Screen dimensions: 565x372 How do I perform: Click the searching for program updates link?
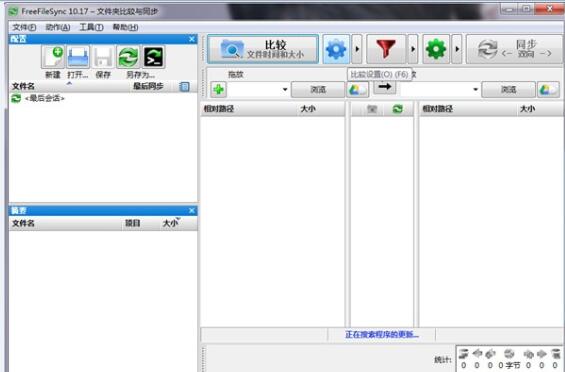pyautogui.click(x=382, y=335)
